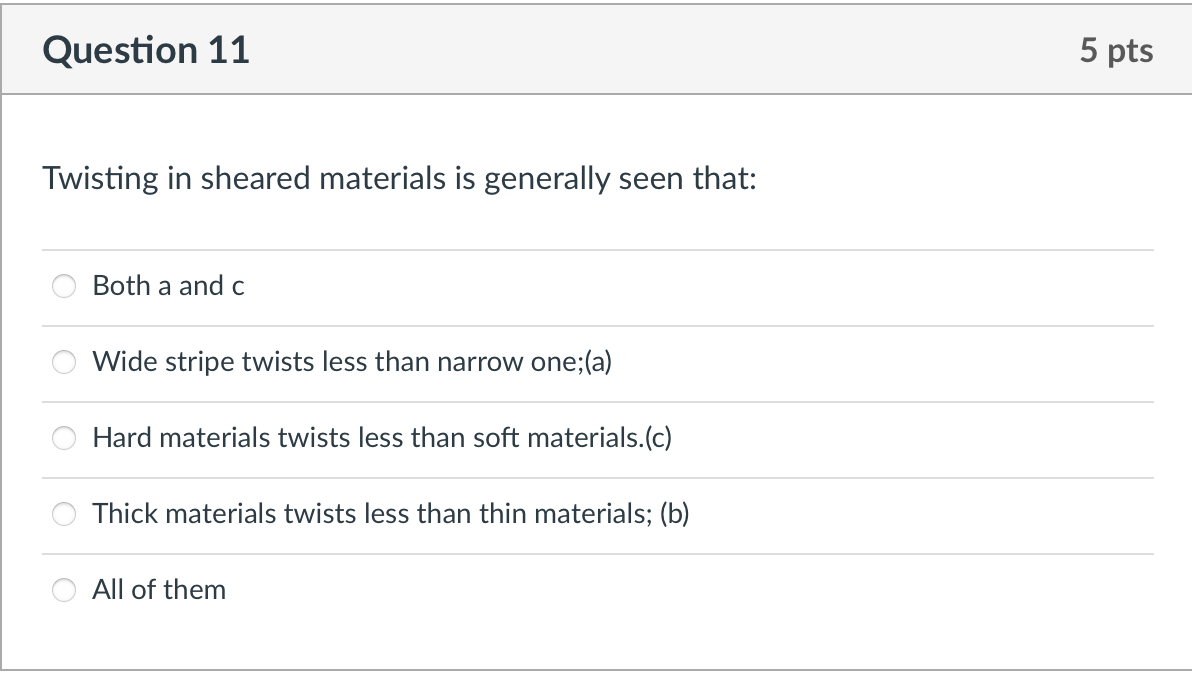1192x682 pixels.
Task: Click the question prompt about twisting materials
Action: 400,179
